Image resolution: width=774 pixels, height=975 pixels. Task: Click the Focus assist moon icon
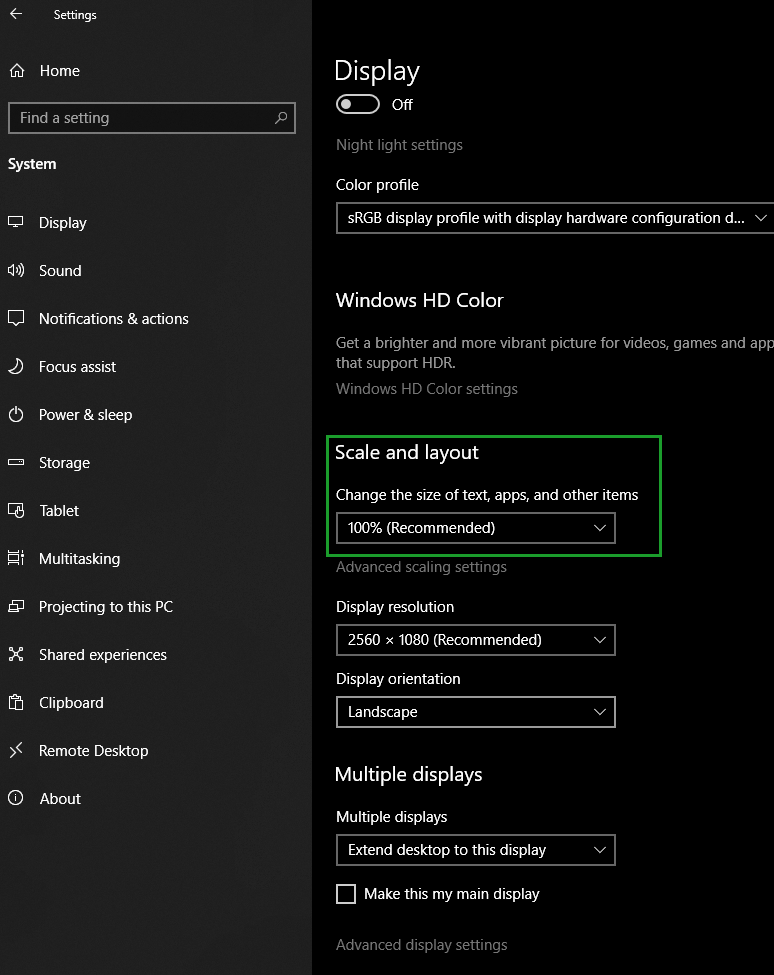pos(16,367)
